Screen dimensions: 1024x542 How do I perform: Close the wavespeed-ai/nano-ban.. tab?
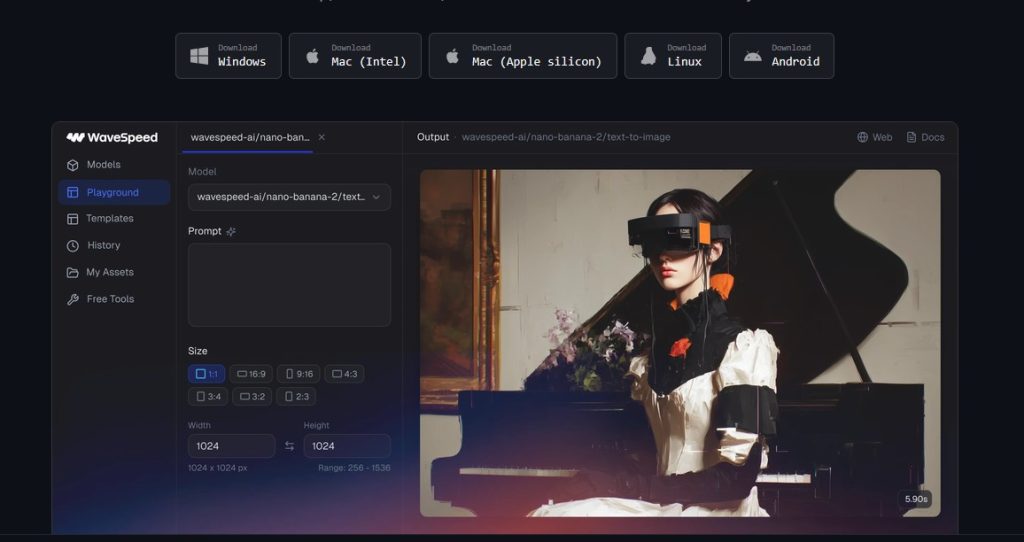321,137
